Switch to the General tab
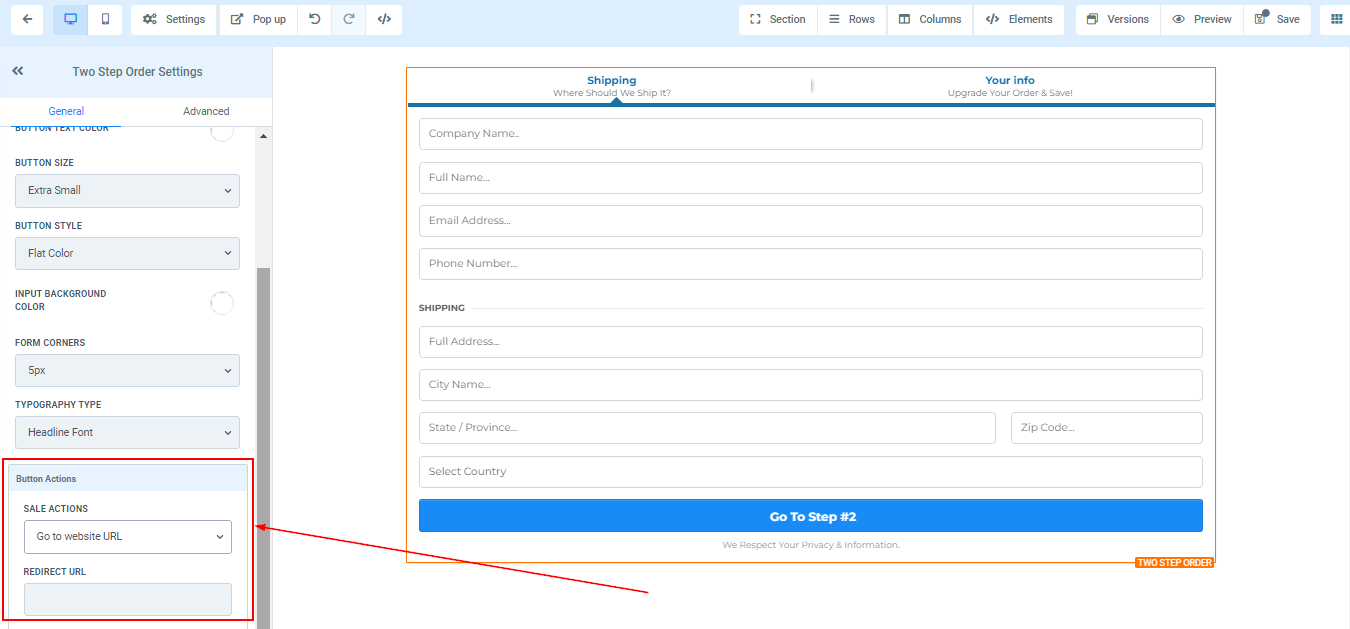 [66, 111]
